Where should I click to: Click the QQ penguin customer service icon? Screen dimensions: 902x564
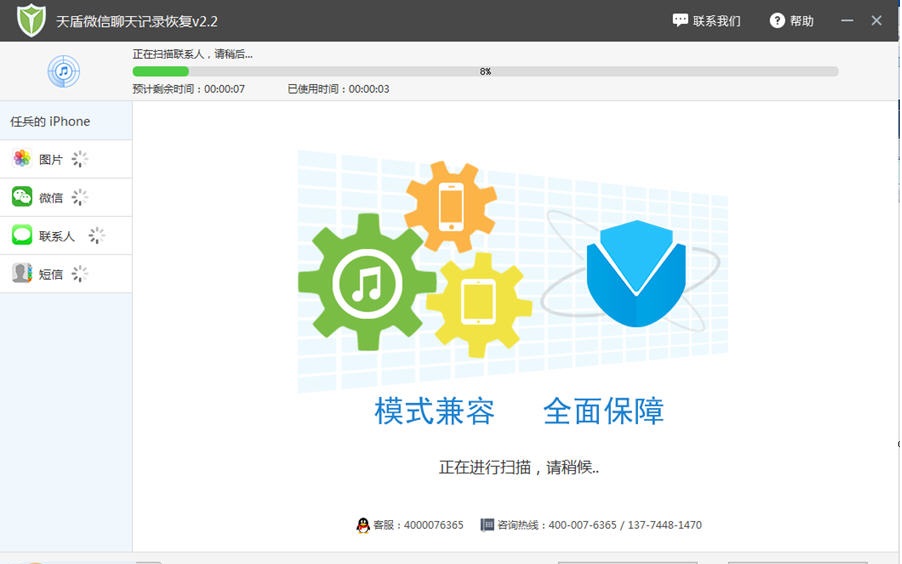[x=363, y=525]
